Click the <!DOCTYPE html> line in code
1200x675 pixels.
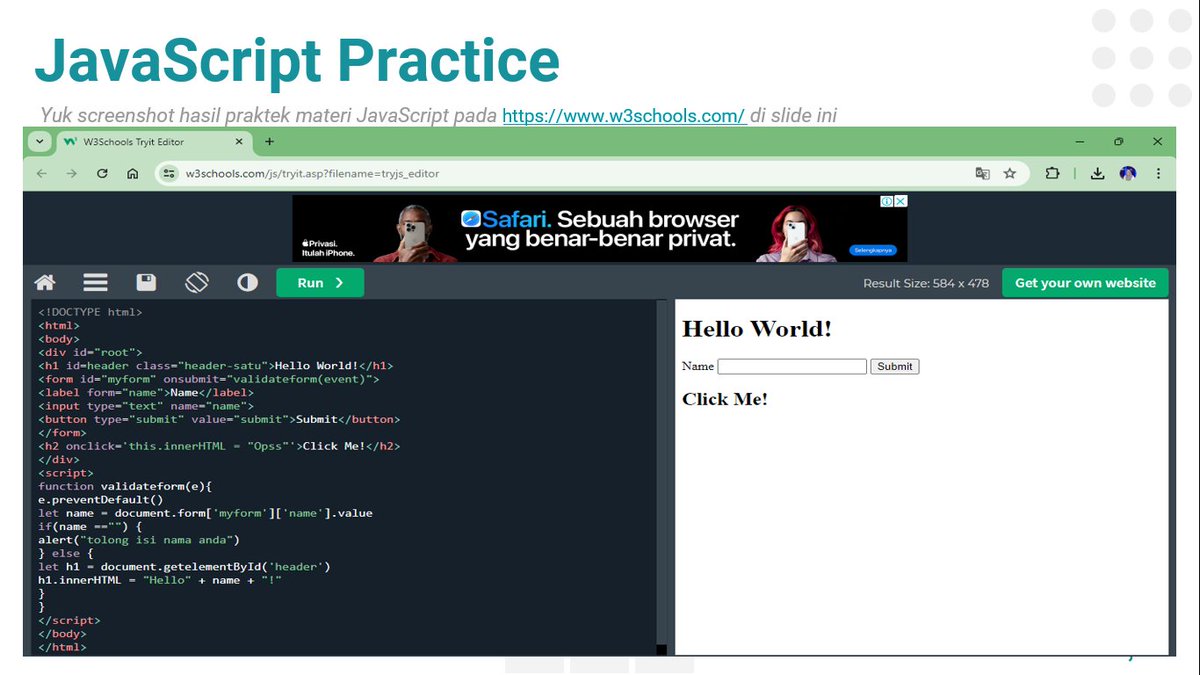(90, 312)
